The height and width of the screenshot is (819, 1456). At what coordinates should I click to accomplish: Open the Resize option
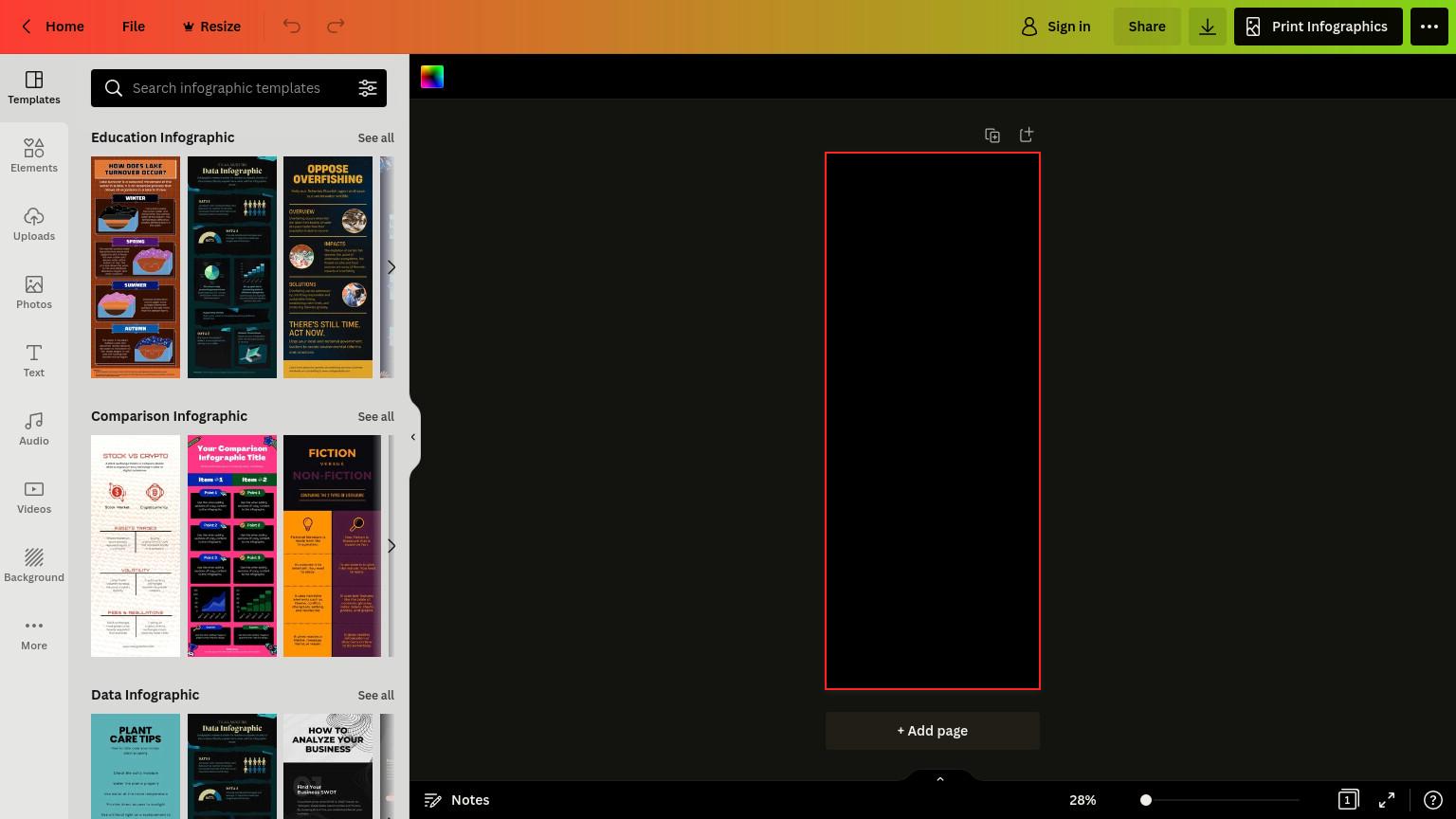pyautogui.click(x=212, y=27)
